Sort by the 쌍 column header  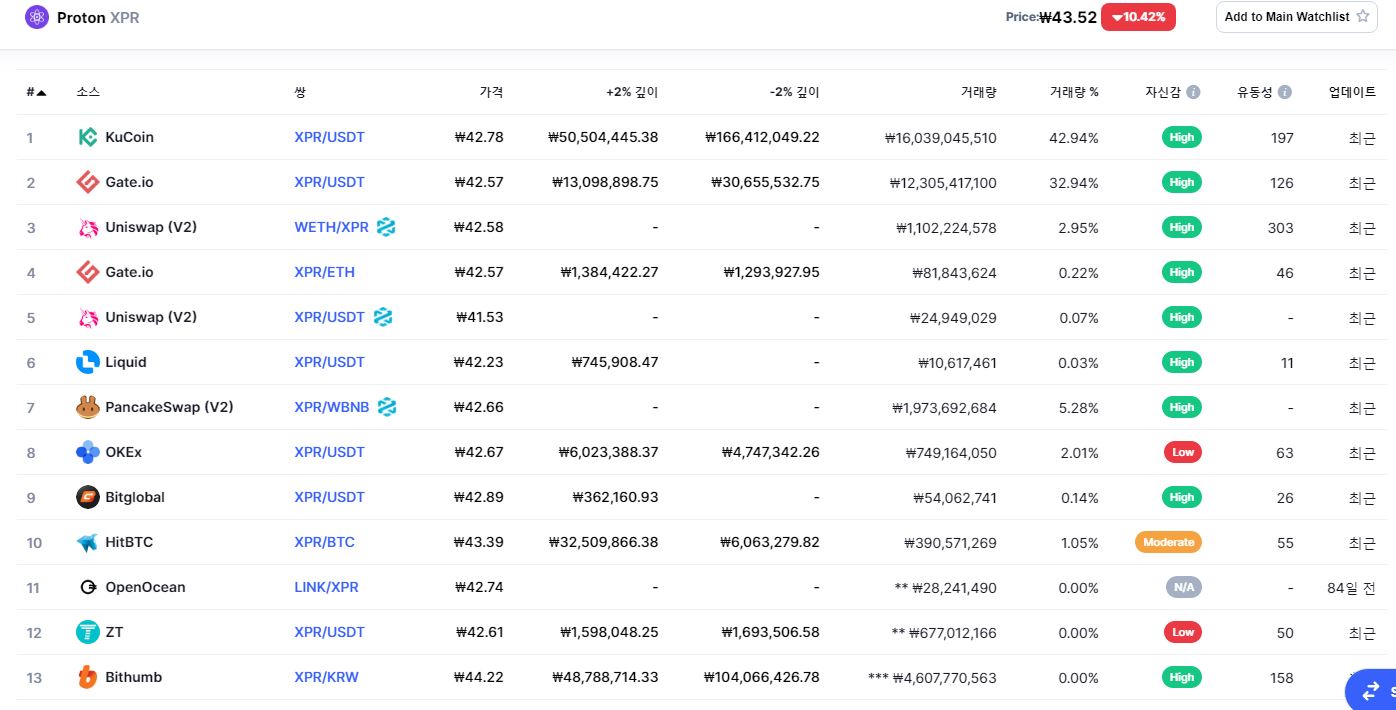click(300, 92)
